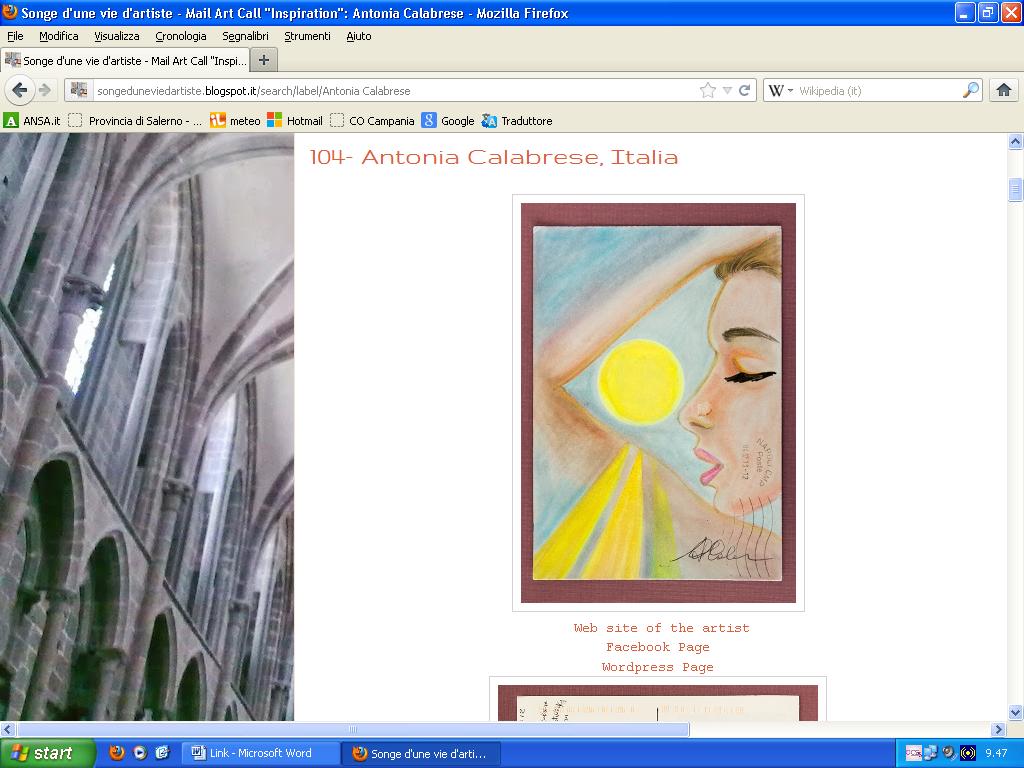Open the Strumenti menu

click(307, 36)
